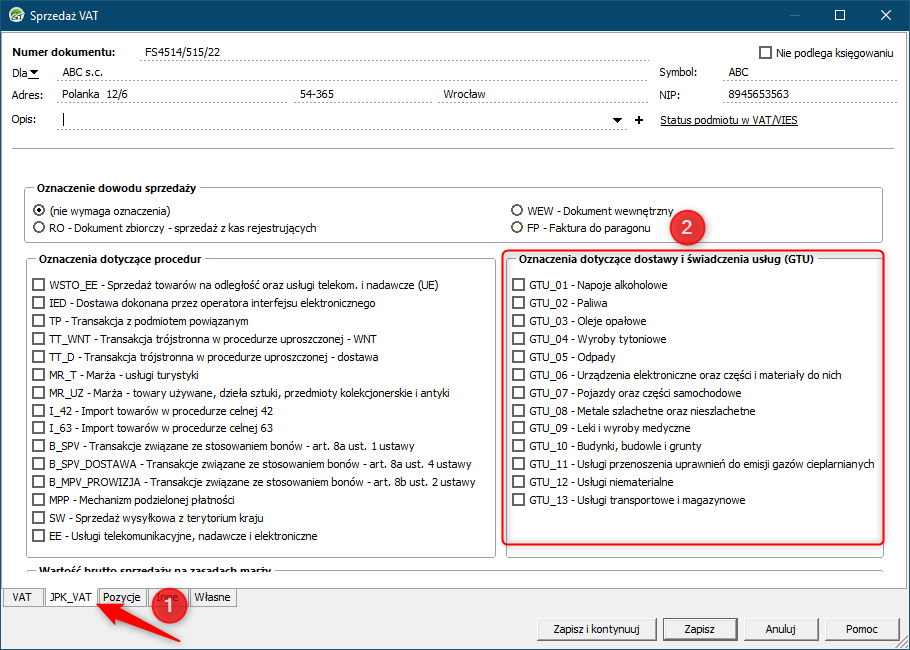Open the Opis dropdown arrow
Image resolution: width=910 pixels, height=650 pixels.
[618, 120]
